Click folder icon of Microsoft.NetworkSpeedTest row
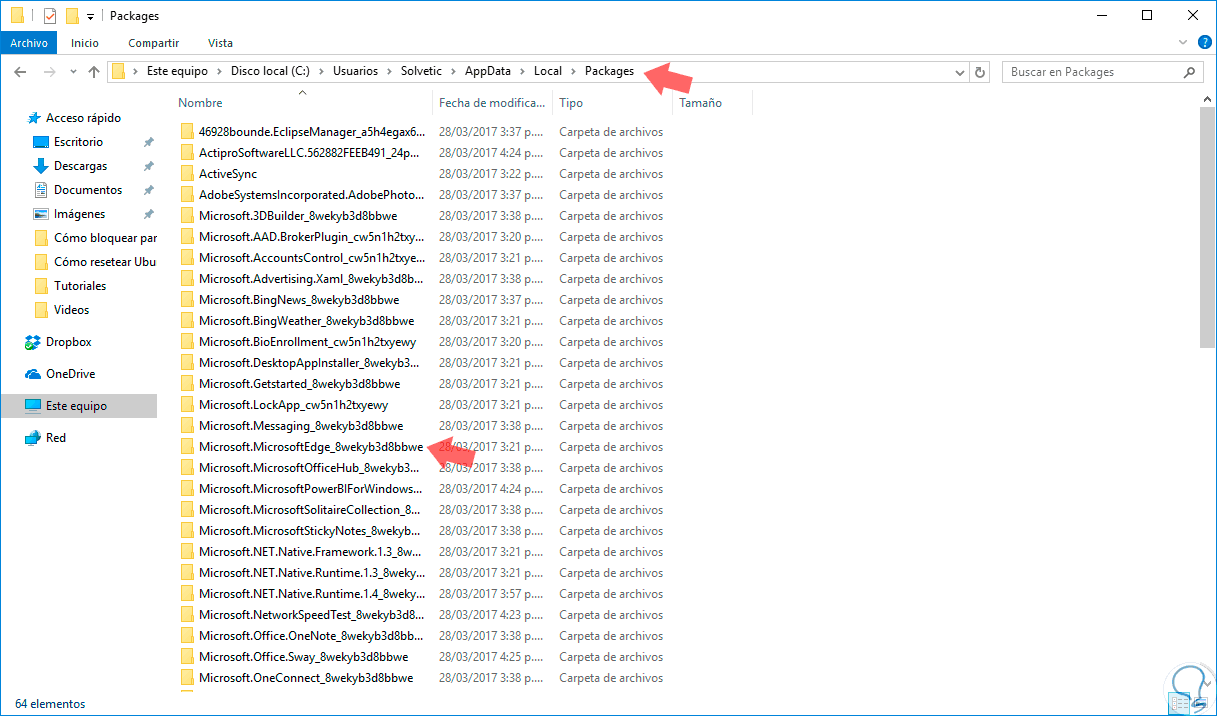The width and height of the screenshot is (1217, 716). (x=186, y=615)
